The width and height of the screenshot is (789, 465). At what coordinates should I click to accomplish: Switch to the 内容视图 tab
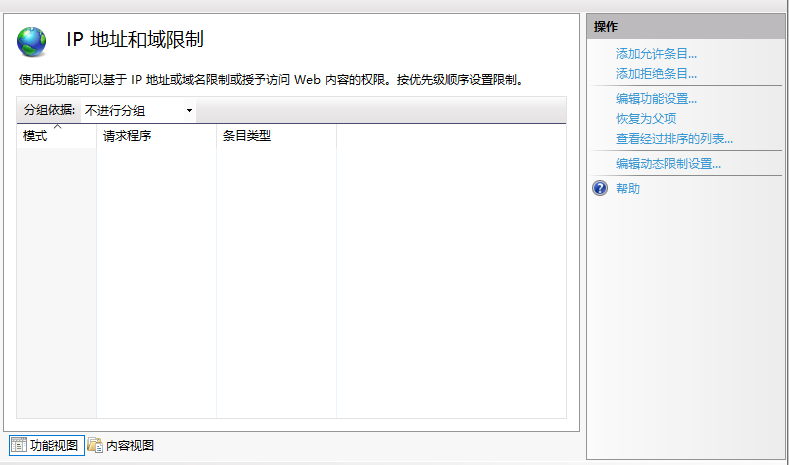pyautogui.click(x=120, y=445)
